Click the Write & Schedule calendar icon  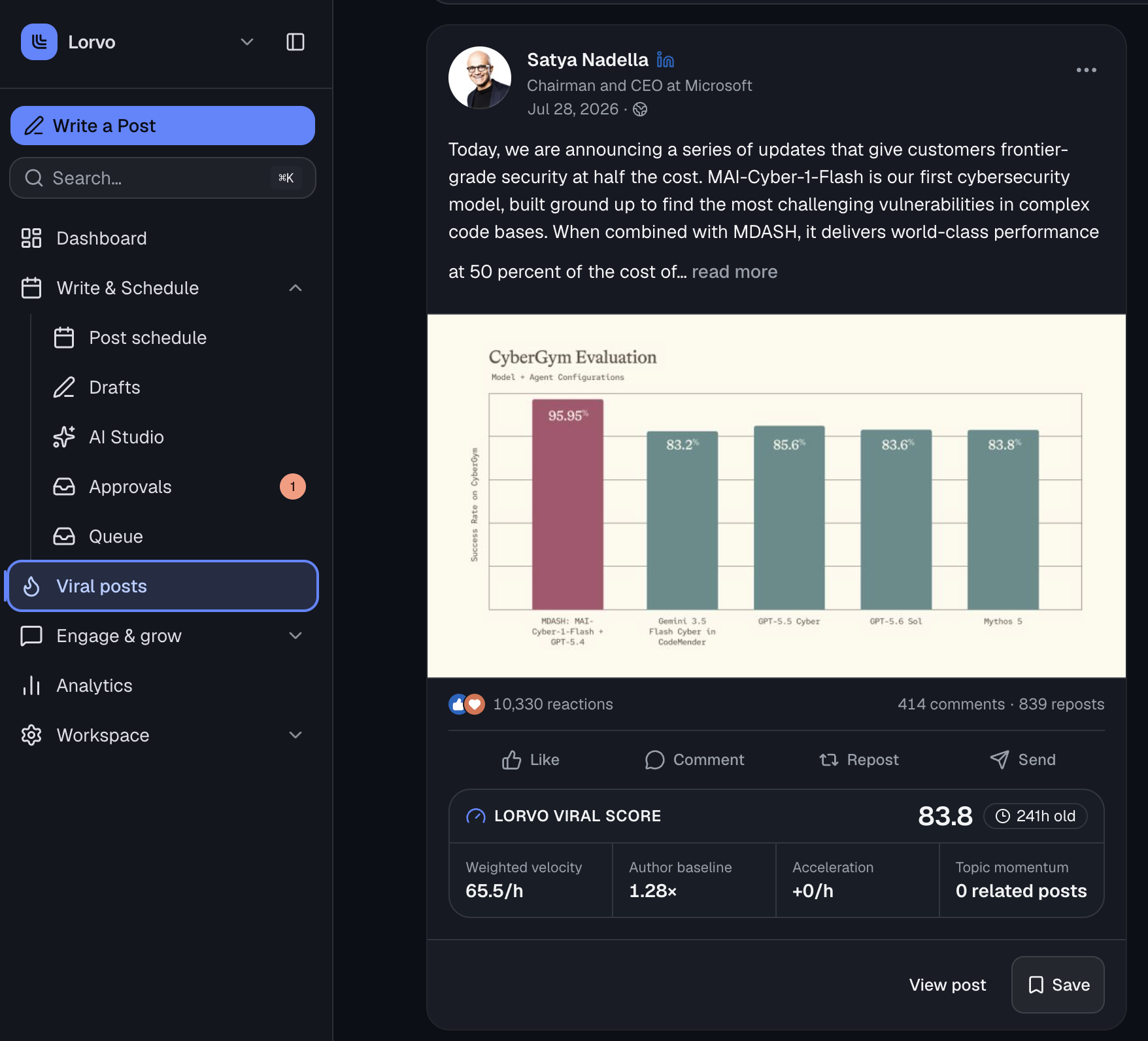click(31, 288)
